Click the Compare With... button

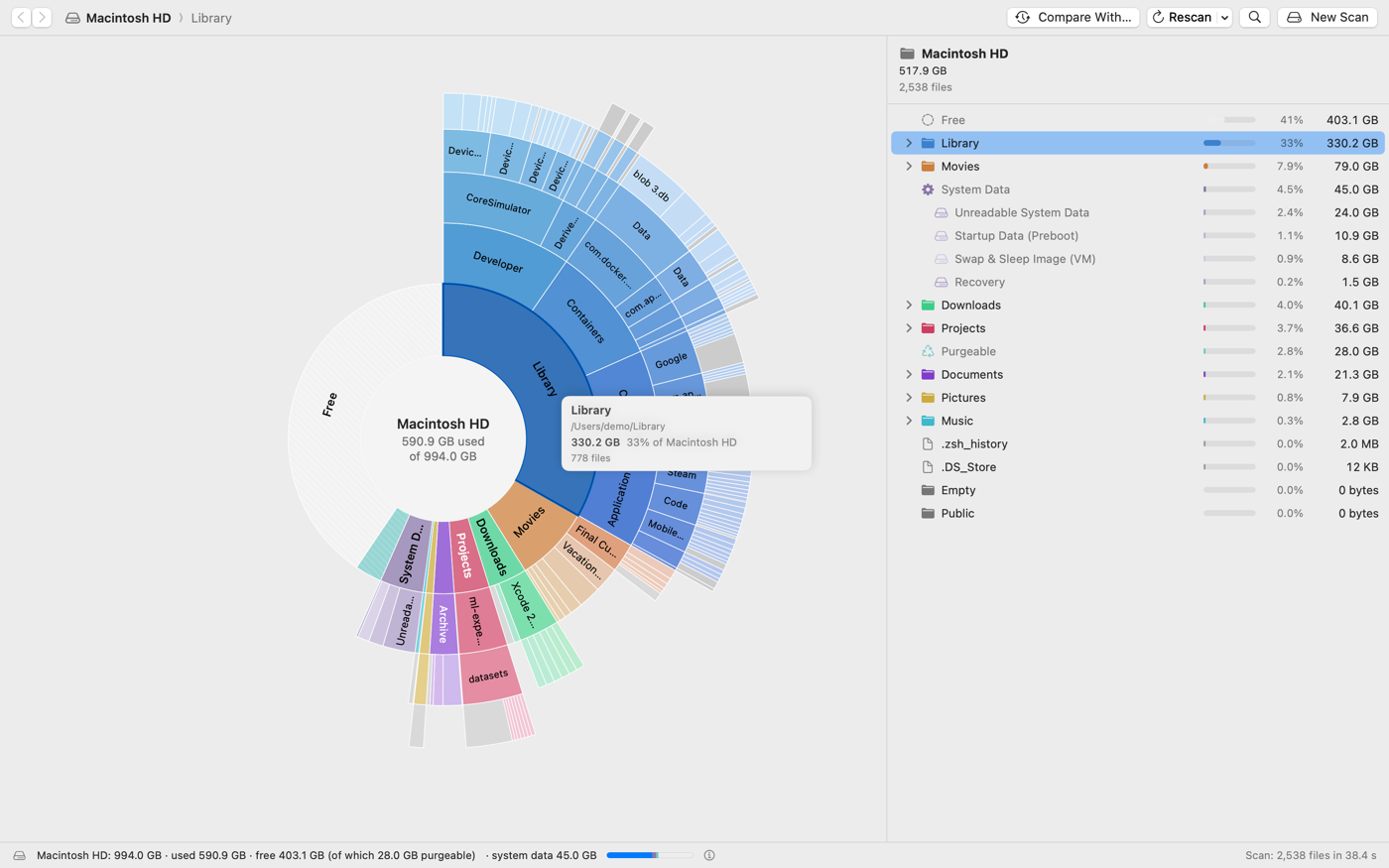point(1073,18)
